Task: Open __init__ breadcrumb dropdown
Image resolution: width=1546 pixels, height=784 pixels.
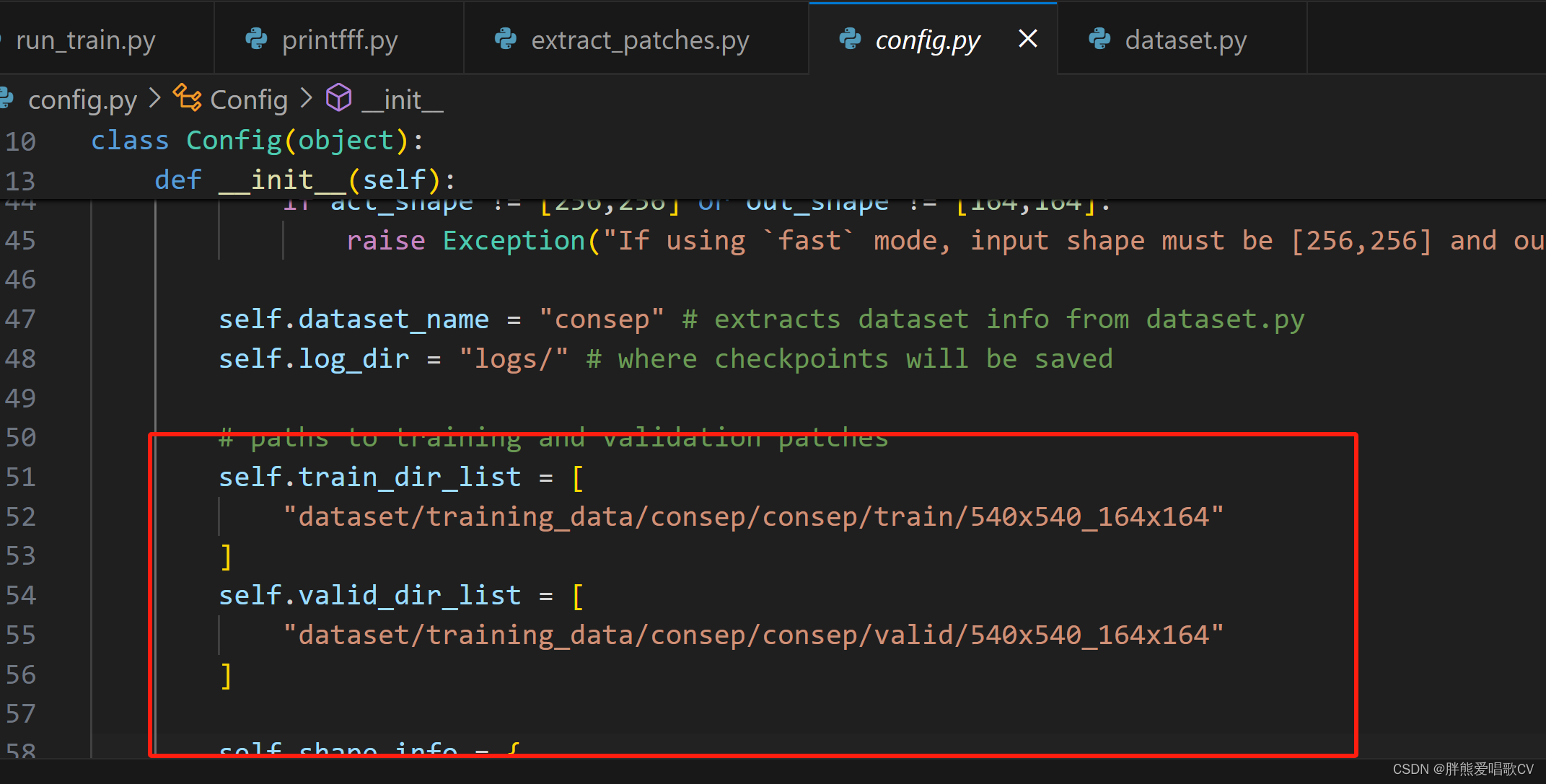Action: [403, 100]
